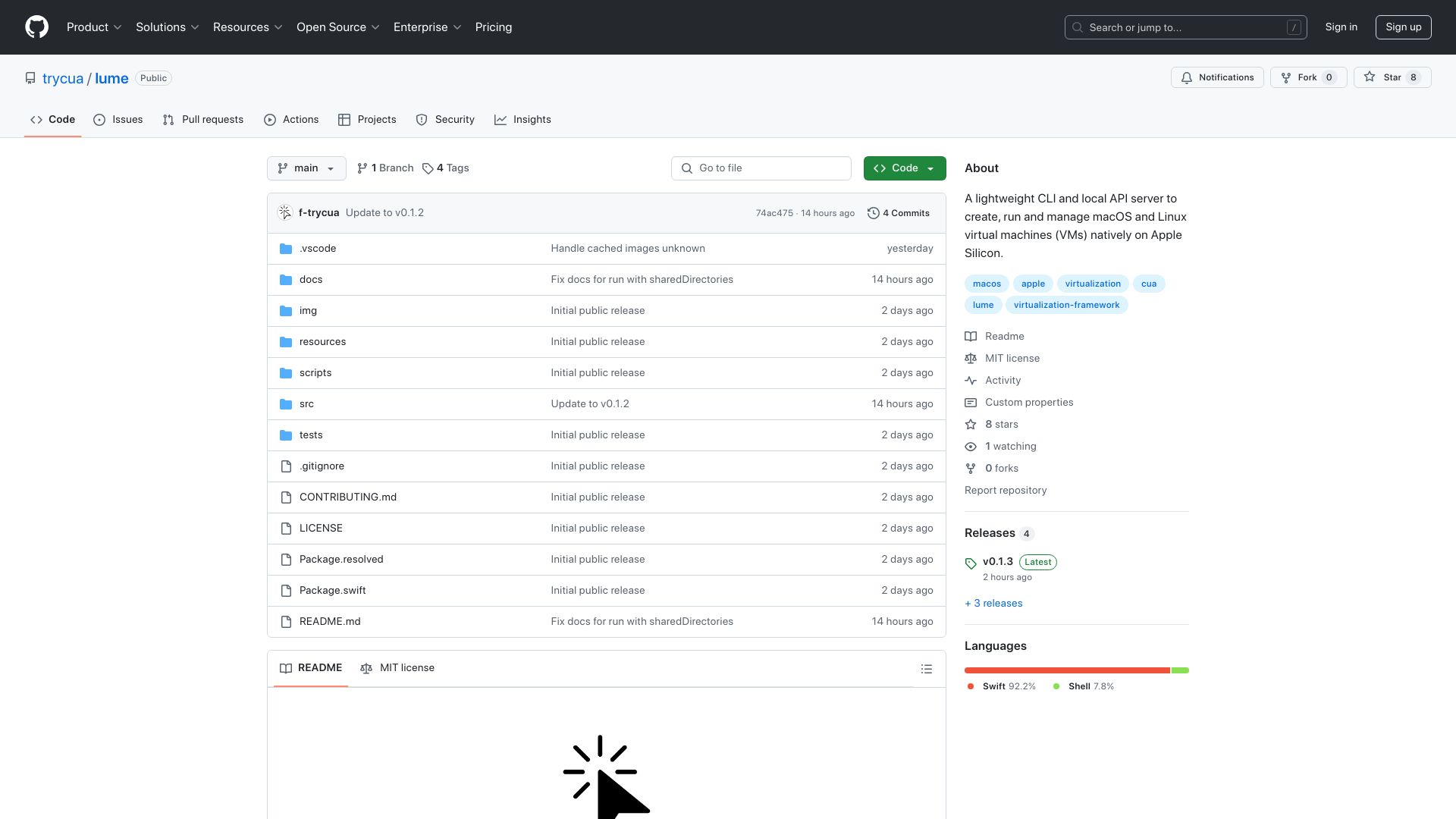This screenshot has width=1456, height=819.
Task: Click the Notifications bell button
Action: click(x=1217, y=77)
